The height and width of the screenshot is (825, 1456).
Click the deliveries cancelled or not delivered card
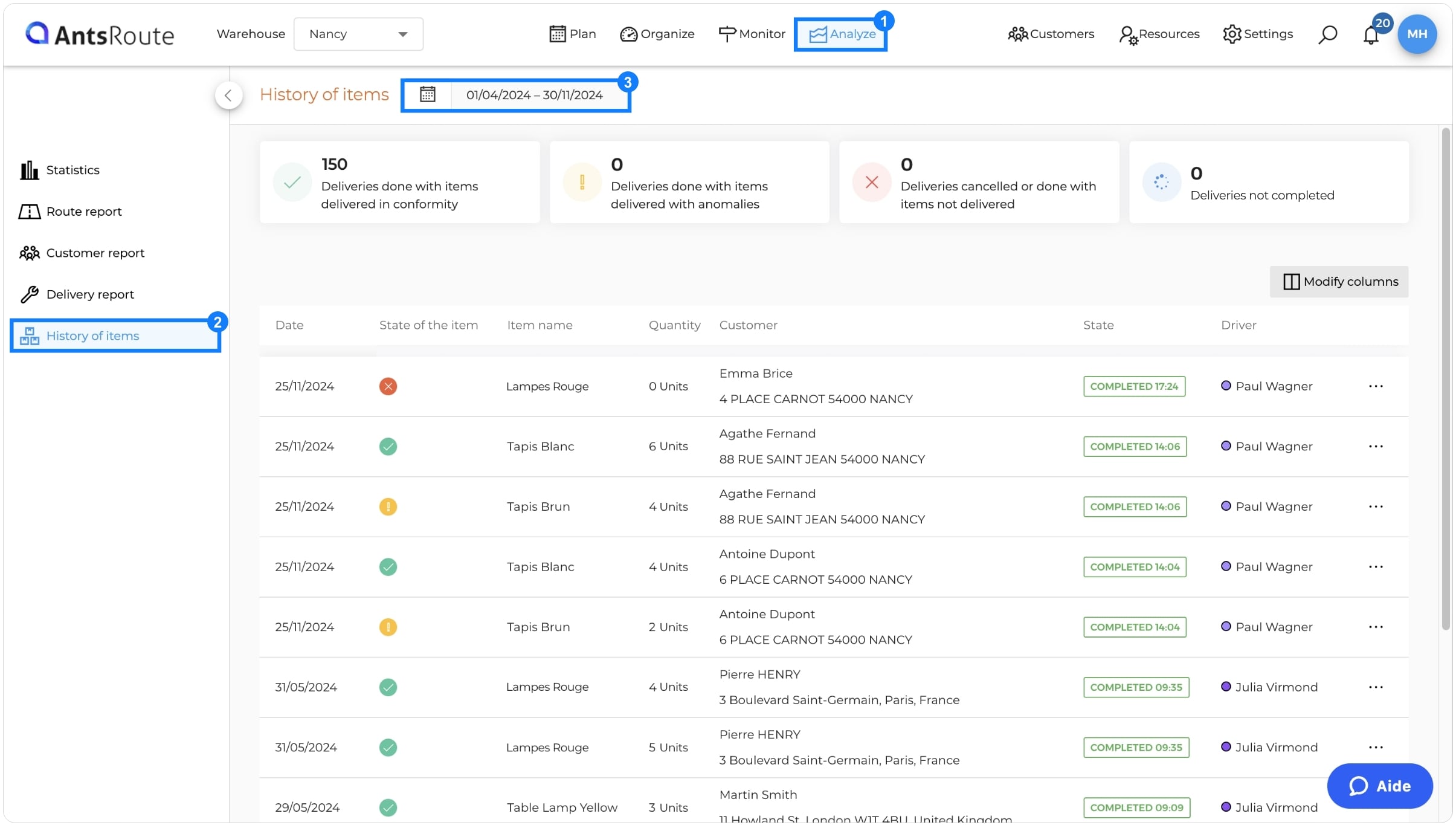pyautogui.click(x=979, y=182)
